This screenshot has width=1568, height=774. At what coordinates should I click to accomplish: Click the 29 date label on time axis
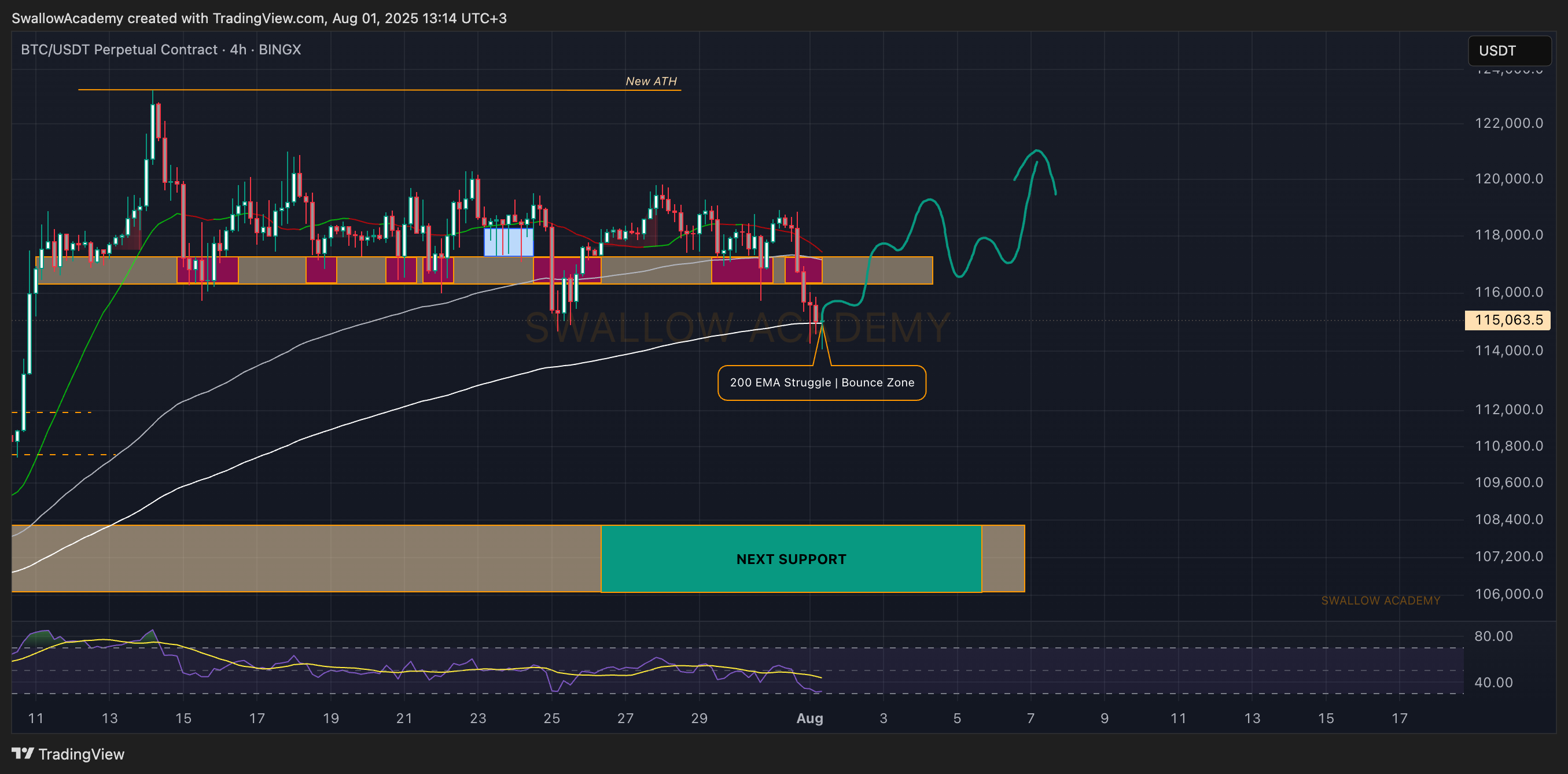[699, 718]
